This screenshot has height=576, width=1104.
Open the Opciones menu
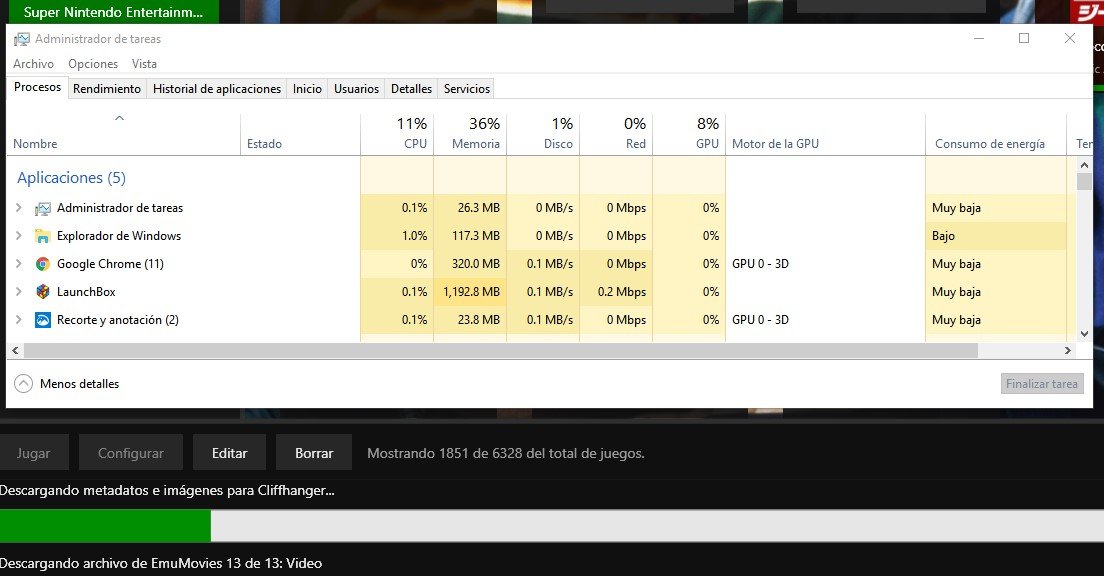pyautogui.click(x=93, y=63)
